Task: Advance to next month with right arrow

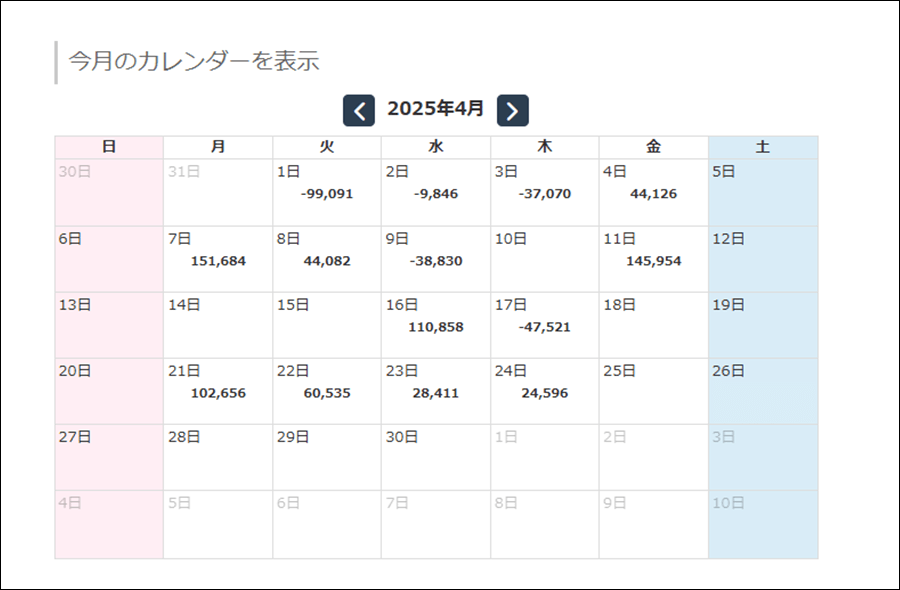Action: pyautogui.click(x=513, y=110)
